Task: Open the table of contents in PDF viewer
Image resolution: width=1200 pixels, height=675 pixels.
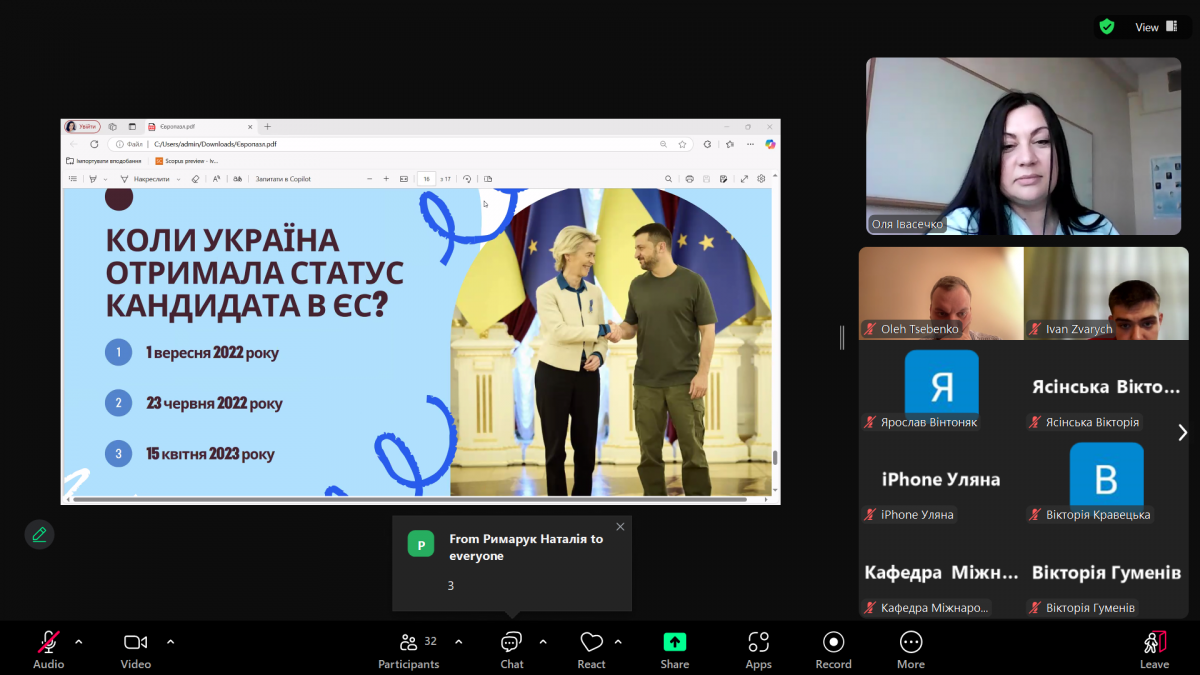Action: [x=71, y=177]
